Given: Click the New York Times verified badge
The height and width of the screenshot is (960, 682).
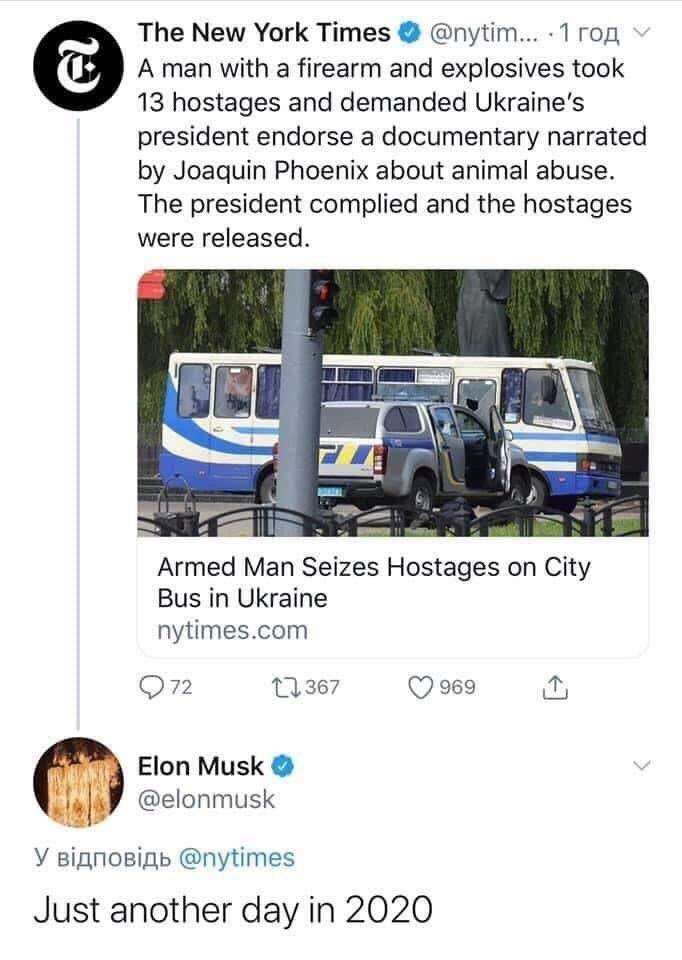Looking at the screenshot, I should click(408, 33).
